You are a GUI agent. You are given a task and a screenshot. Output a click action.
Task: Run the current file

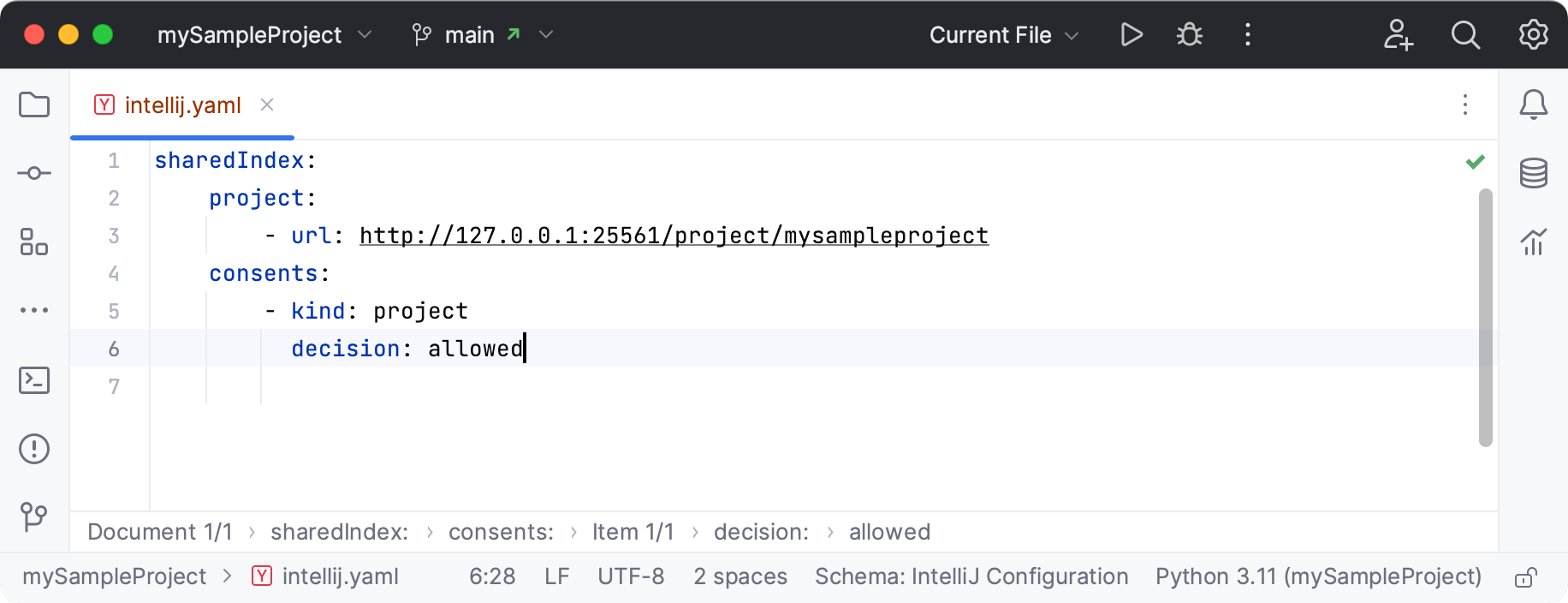click(1131, 34)
